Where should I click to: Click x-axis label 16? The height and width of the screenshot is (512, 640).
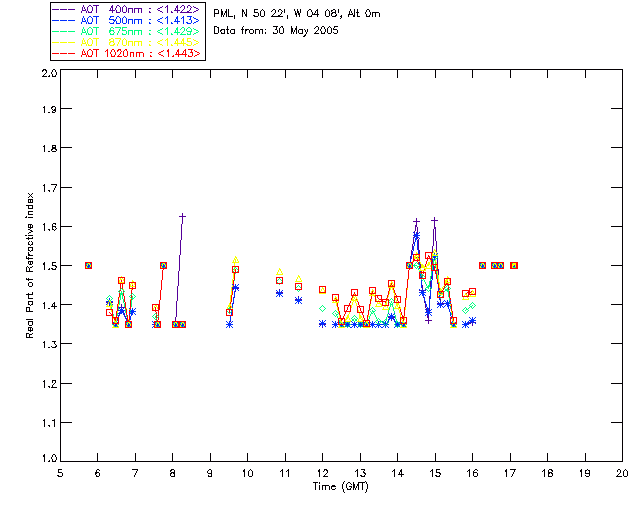tap(472, 473)
